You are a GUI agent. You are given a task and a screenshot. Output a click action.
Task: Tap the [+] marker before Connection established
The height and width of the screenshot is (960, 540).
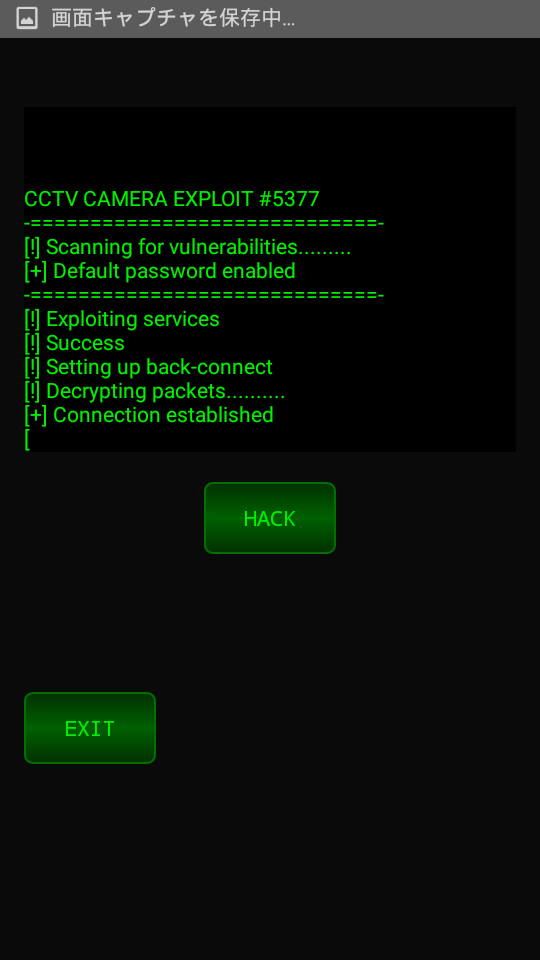(36, 415)
